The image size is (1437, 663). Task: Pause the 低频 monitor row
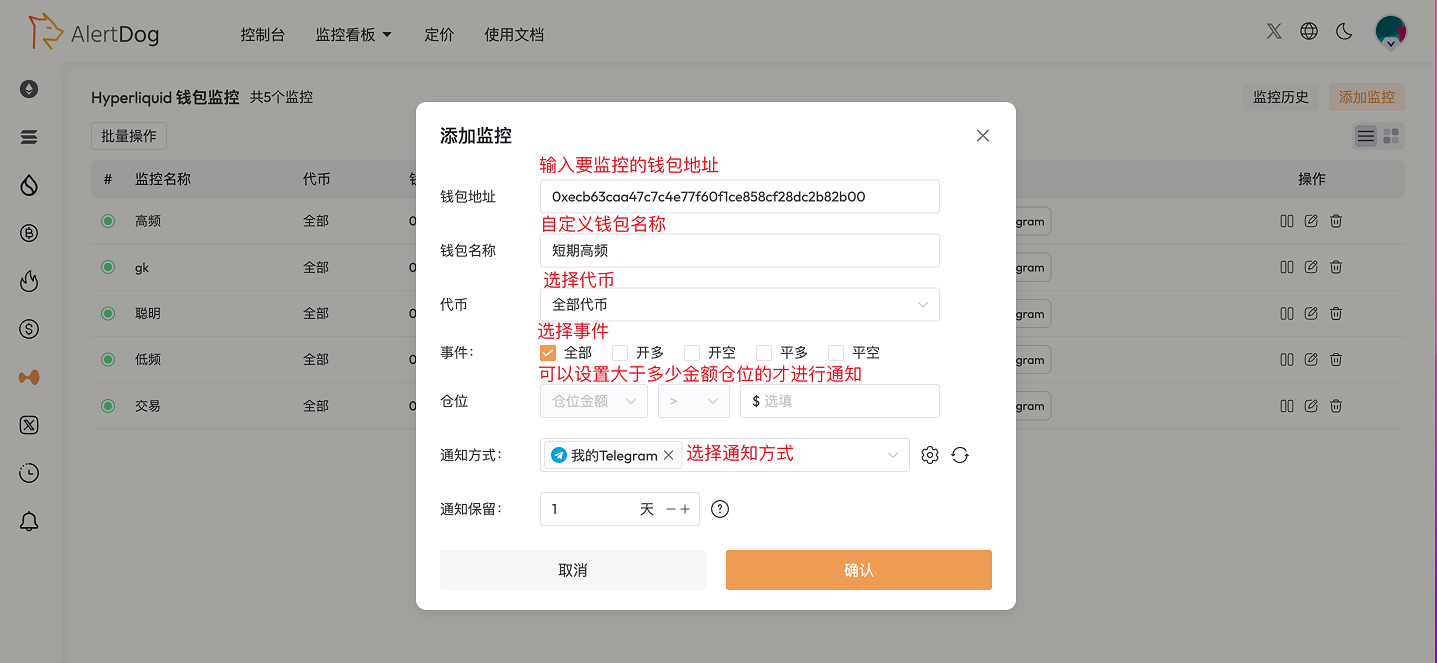(x=1287, y=359)
